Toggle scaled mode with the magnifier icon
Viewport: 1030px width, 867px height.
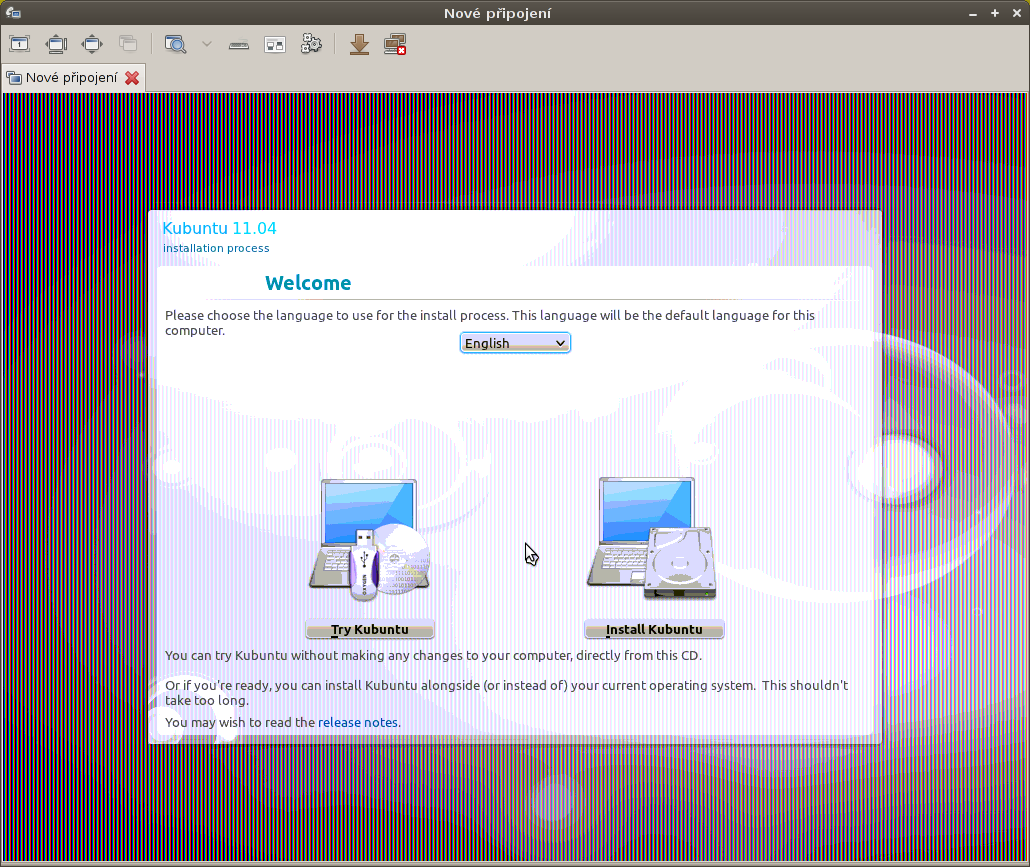(175, 44)
